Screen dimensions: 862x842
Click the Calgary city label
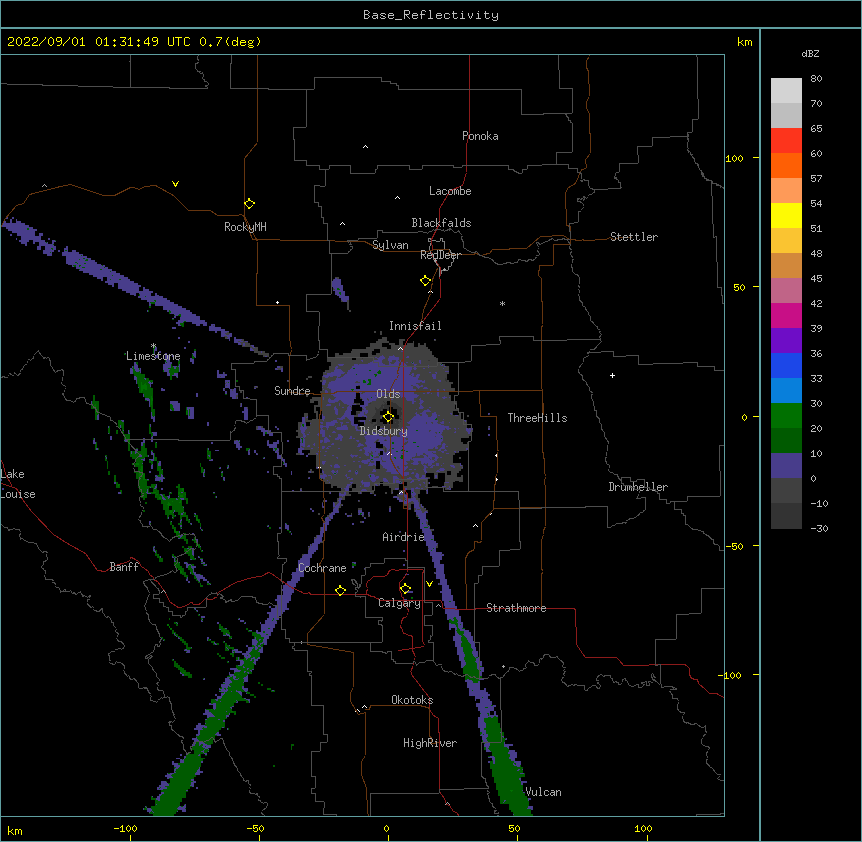[x=399, y=603]
